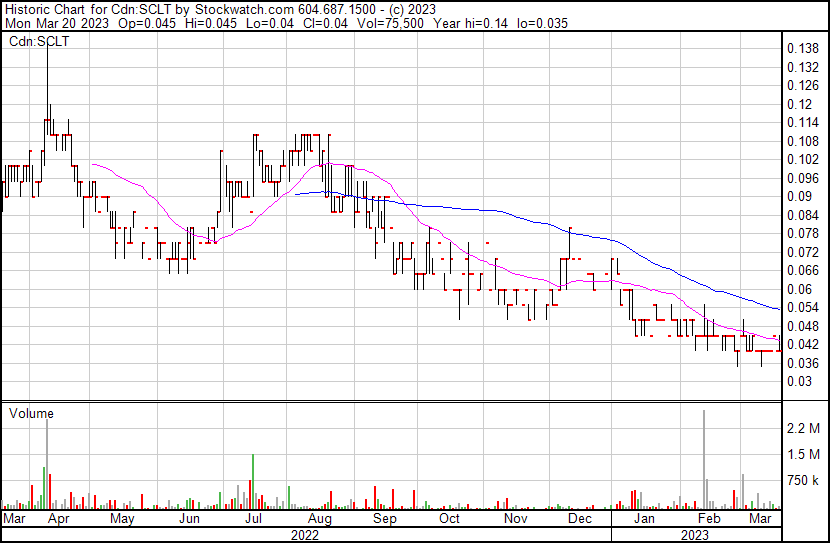Click the 2023 year label
This screenshot has height=543, width=830.
pos(696,534)
